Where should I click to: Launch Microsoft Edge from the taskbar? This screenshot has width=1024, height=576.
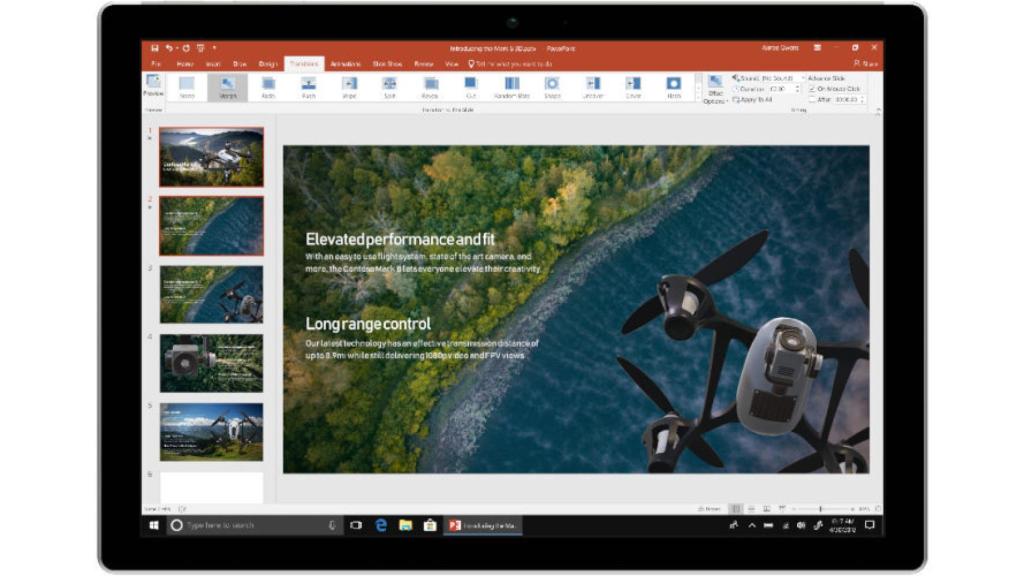[381, 525]
